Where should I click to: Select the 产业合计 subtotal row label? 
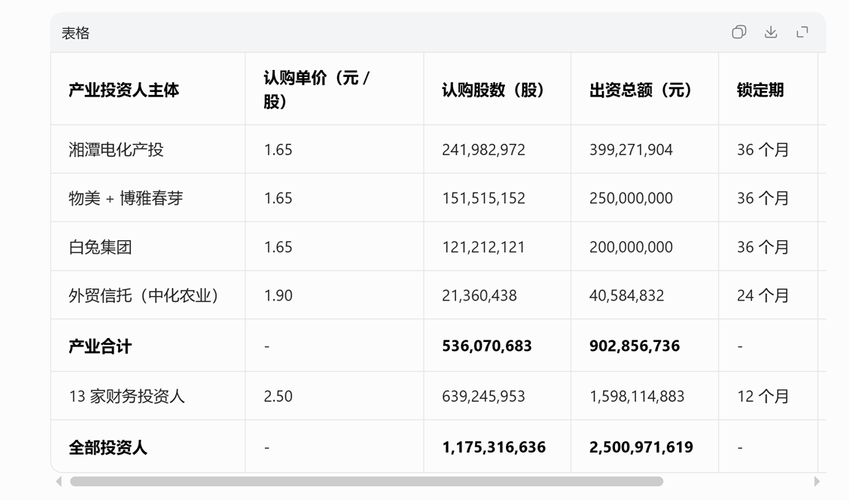click(x=100, y=346)
